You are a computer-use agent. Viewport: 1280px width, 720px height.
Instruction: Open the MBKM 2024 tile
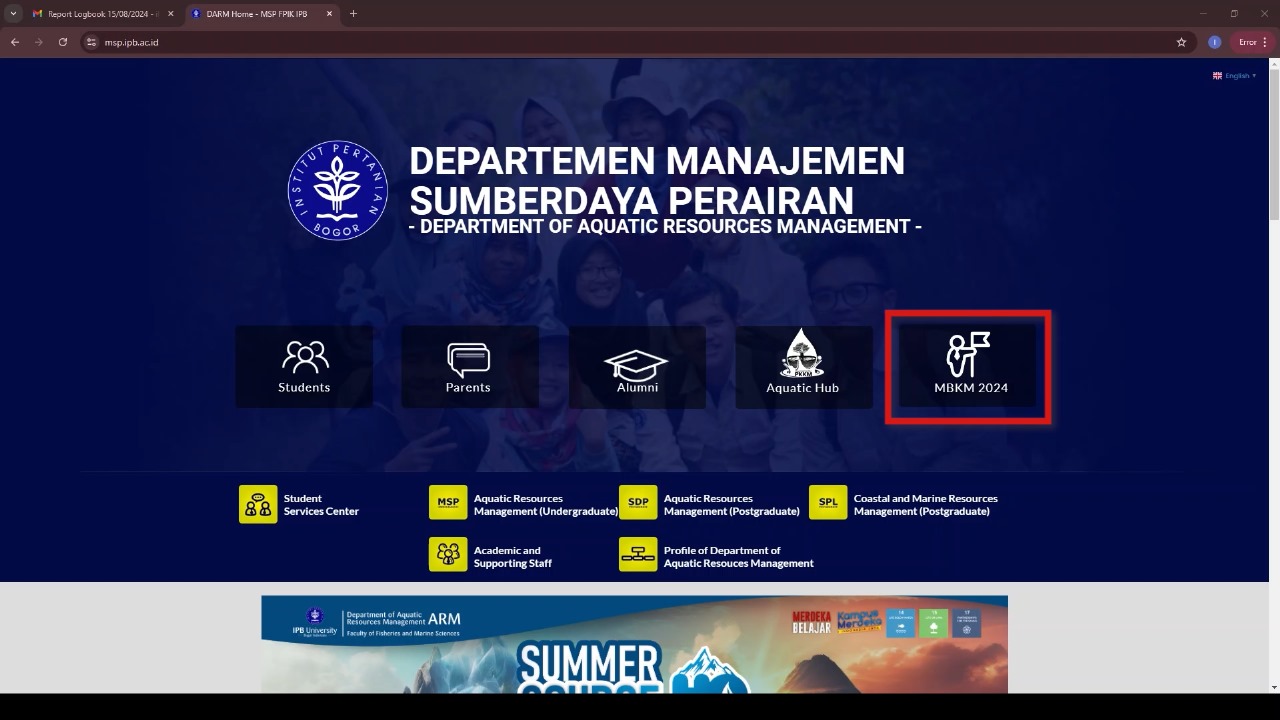(968, 366)
